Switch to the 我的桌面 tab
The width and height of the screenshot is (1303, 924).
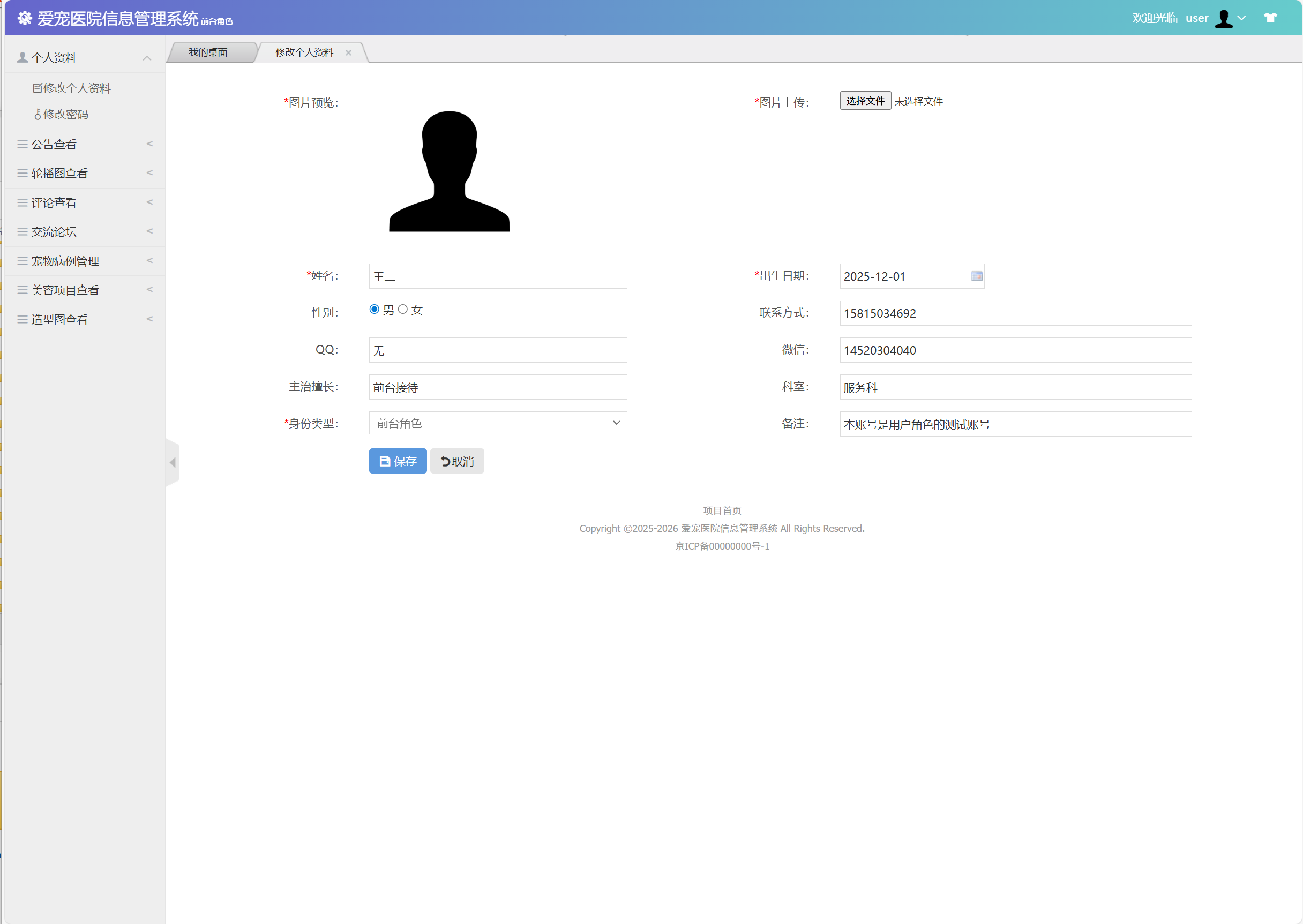[208, 52]
